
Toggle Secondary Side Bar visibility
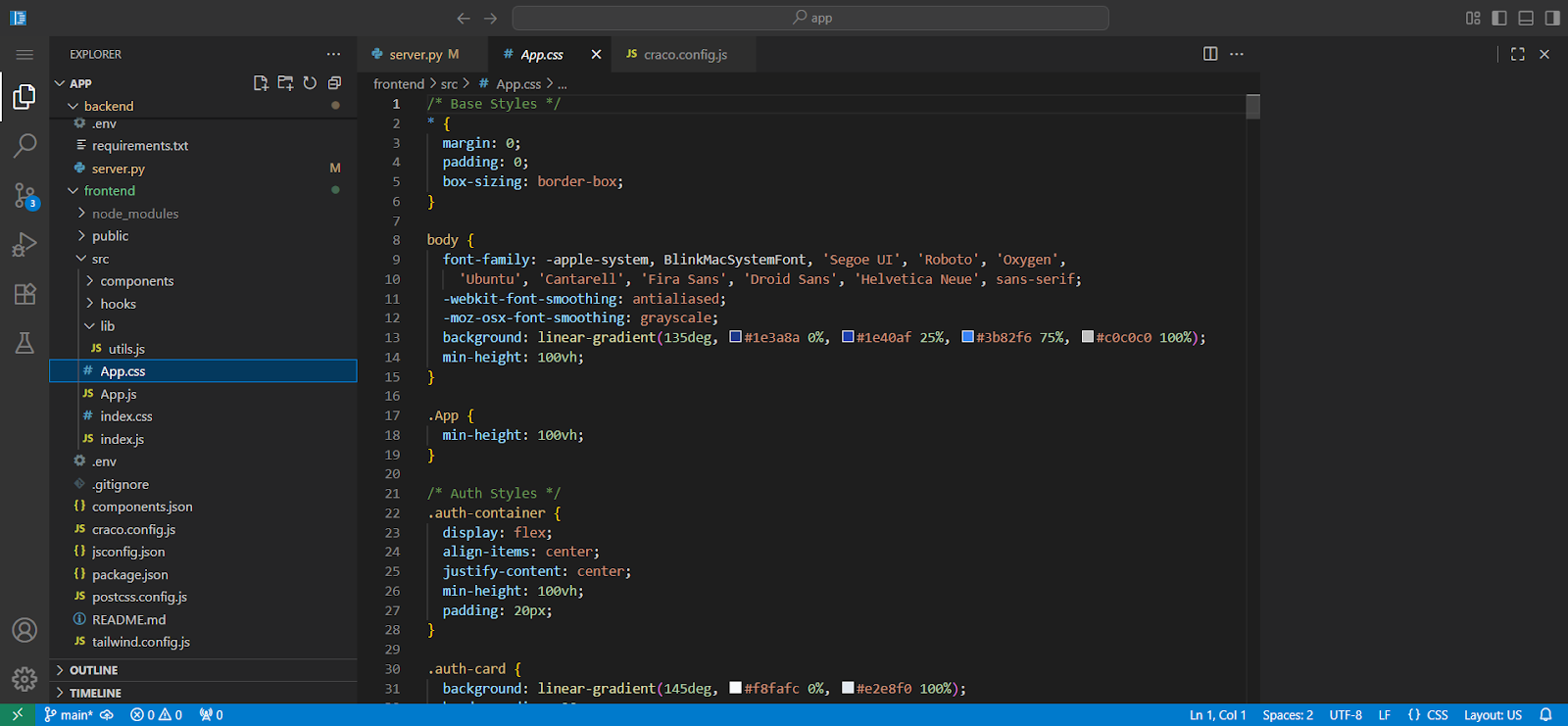pyautogui.click(x=1552, y=18)
